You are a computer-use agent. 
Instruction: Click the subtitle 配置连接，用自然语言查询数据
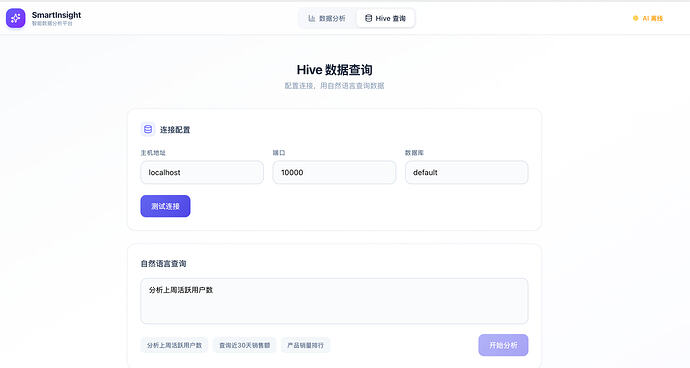(334, 86)
